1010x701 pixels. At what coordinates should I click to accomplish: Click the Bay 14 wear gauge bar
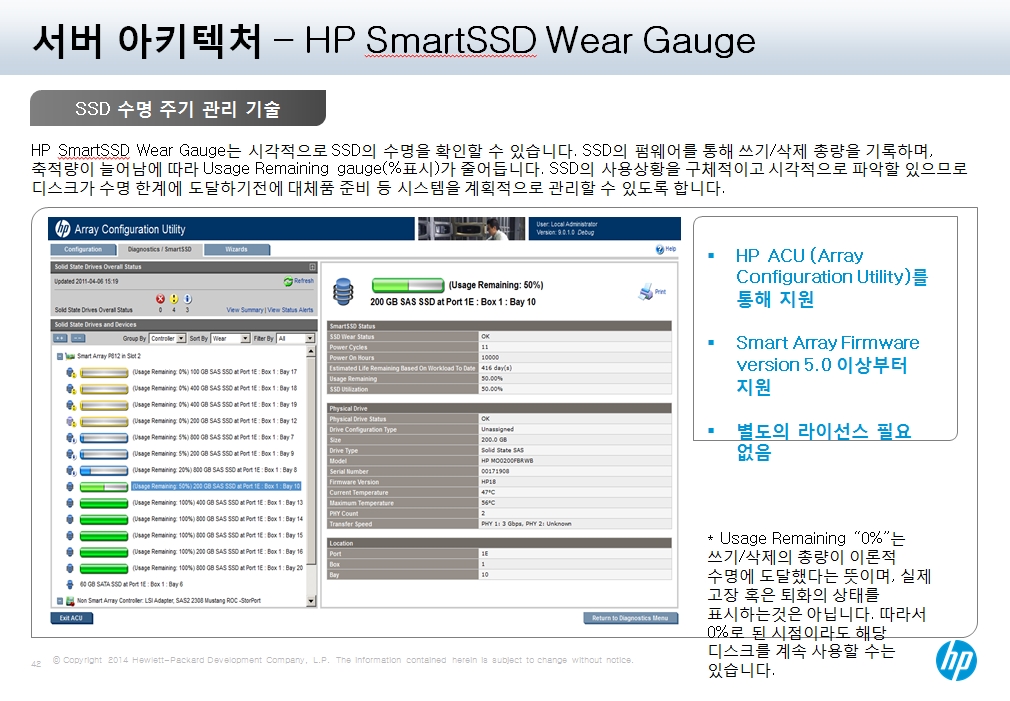pos(104,519)
